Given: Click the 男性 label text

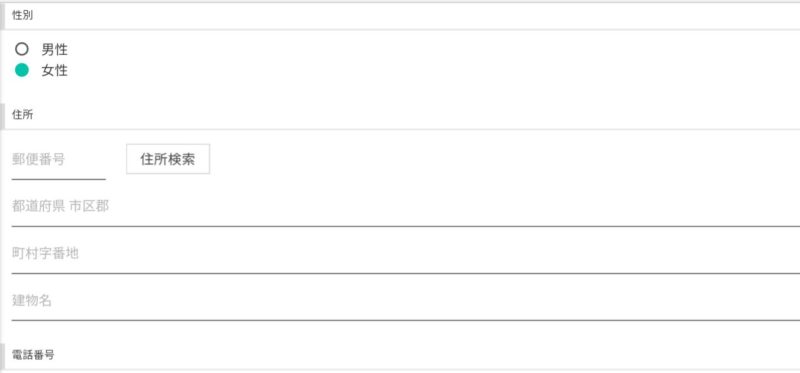Looking at the screenshot, I should [x=55, y=49].
